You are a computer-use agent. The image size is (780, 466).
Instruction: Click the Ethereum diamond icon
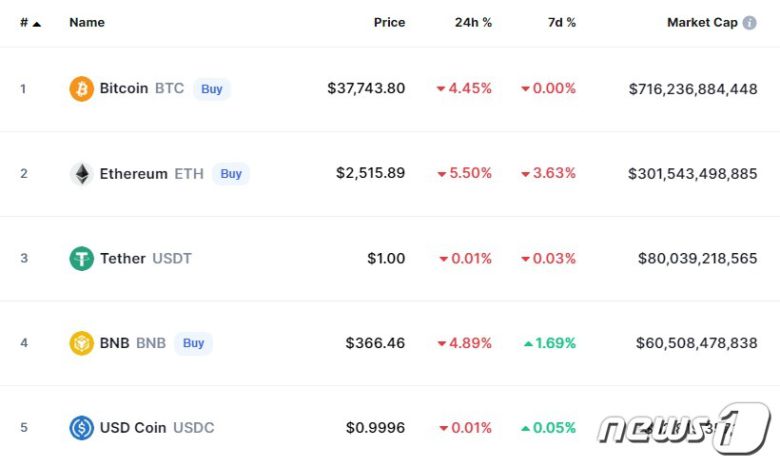pos(81,174)
